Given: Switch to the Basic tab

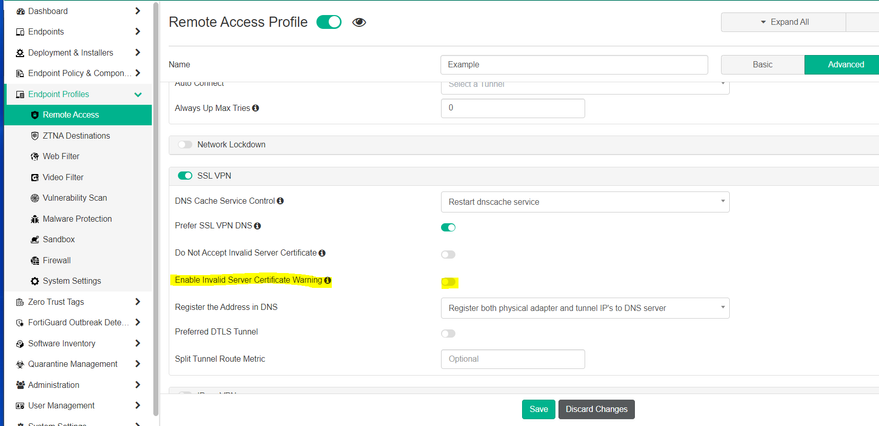Looking at the screenshot, I should [x=762, y=64].
